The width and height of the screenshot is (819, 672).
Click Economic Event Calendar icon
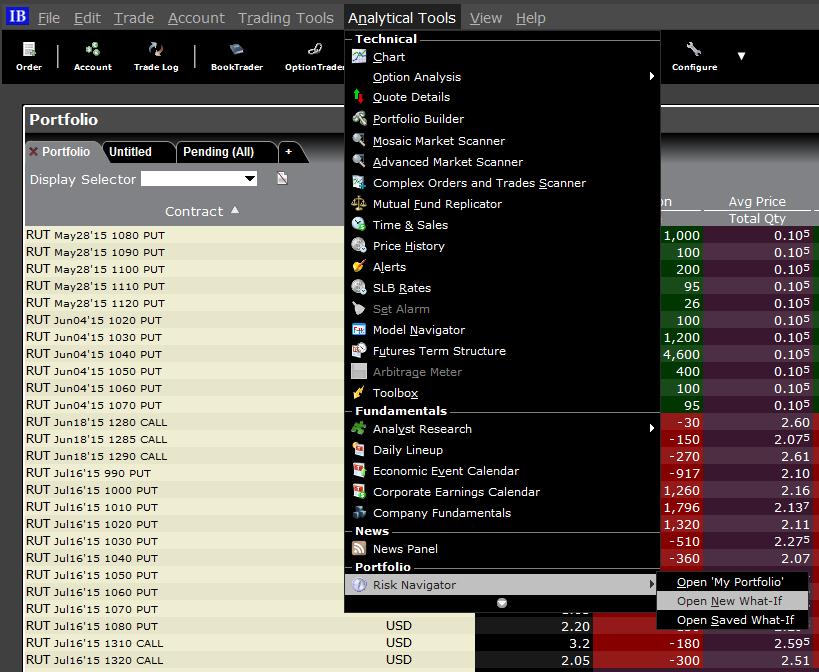click(x=359, y=470)
